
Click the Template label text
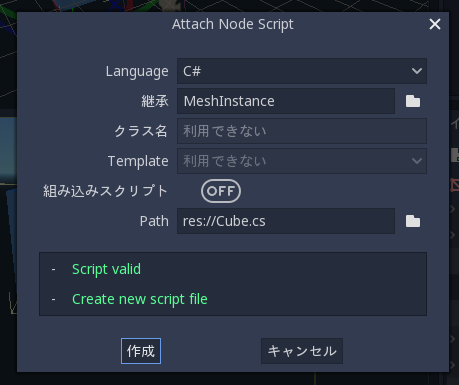pyautogui.click(x=138, y=161)
